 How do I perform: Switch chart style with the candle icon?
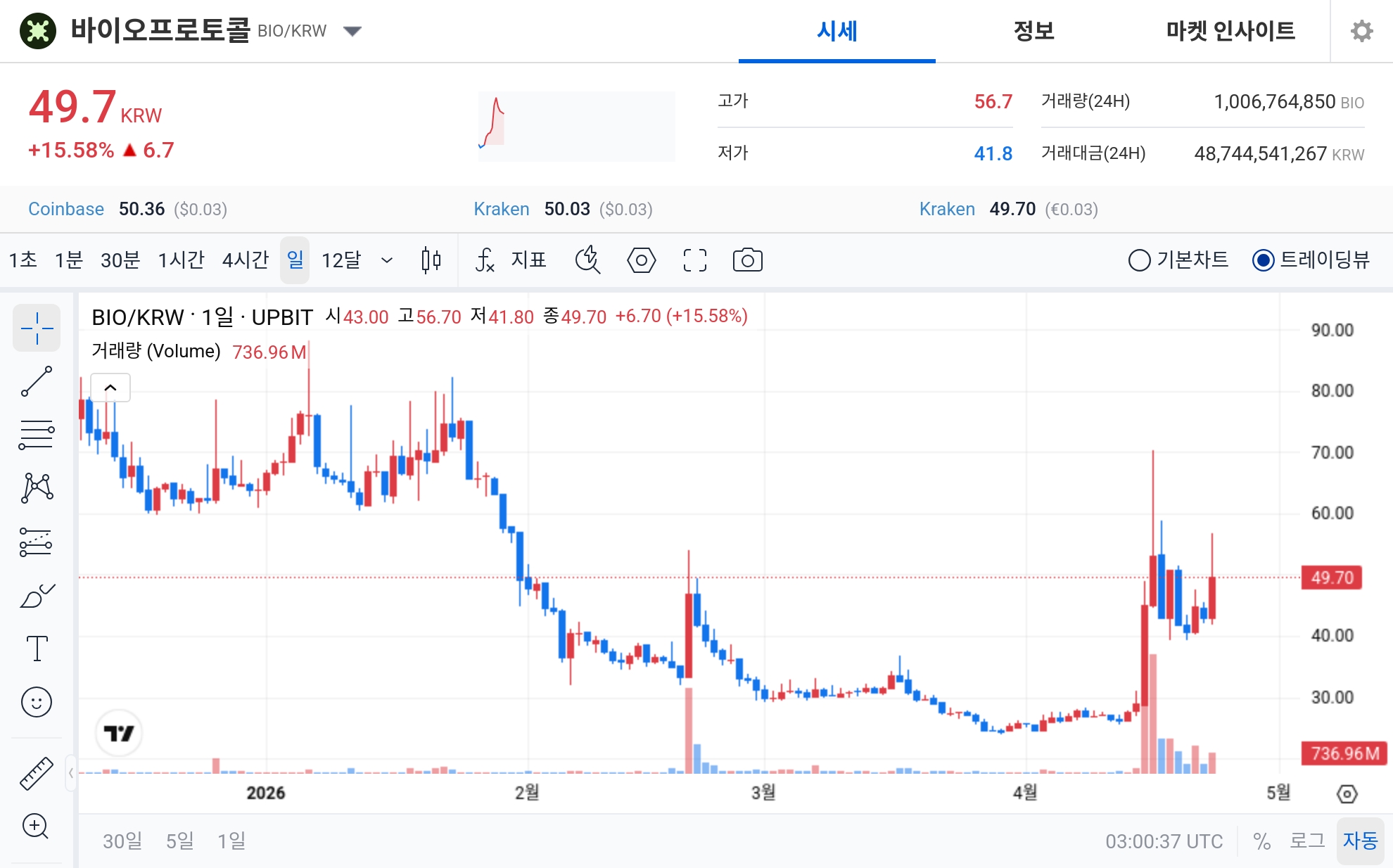tap(430, 260)
